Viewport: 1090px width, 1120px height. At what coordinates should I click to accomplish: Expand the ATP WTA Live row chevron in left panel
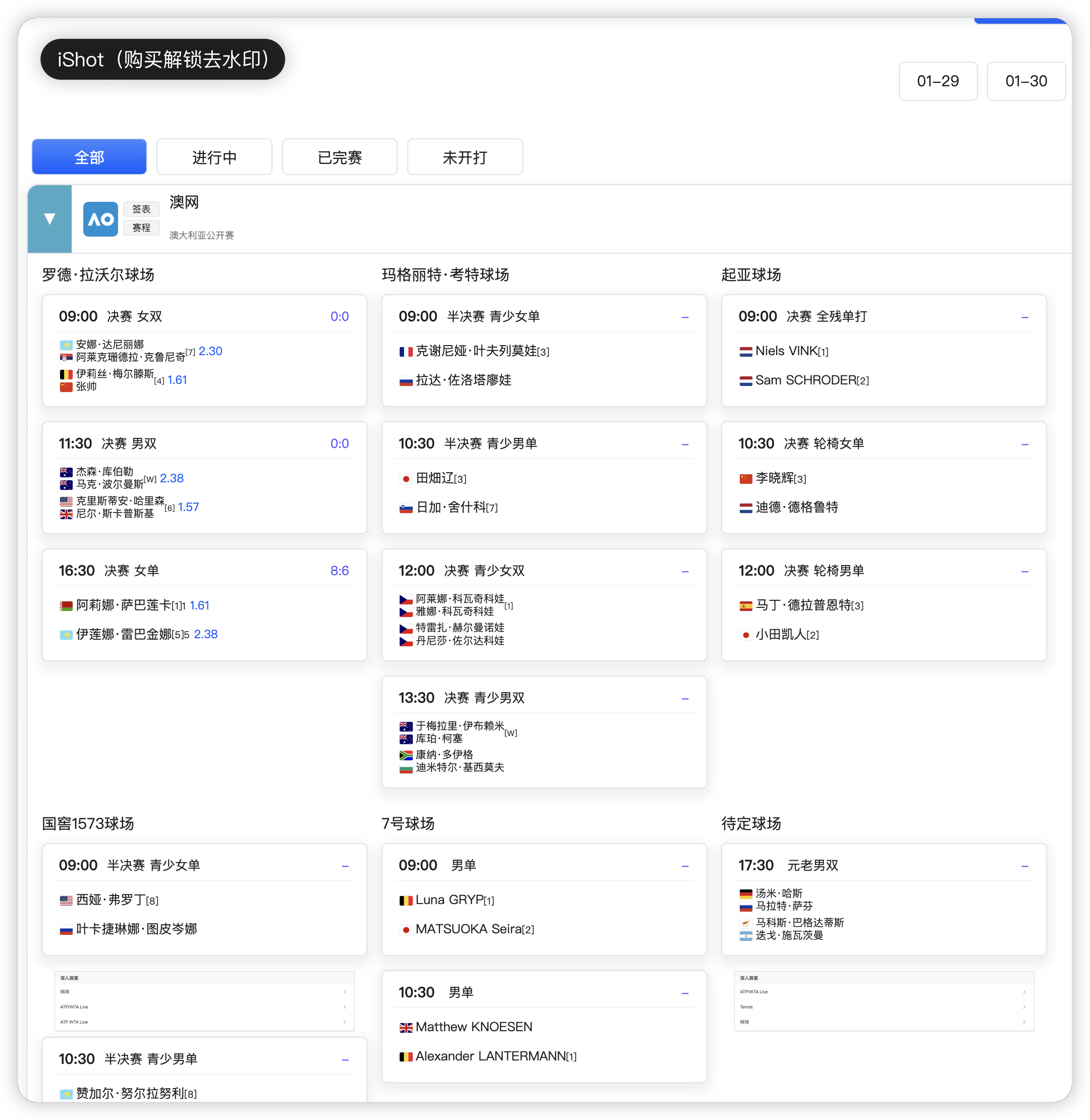click(344, 1022)
